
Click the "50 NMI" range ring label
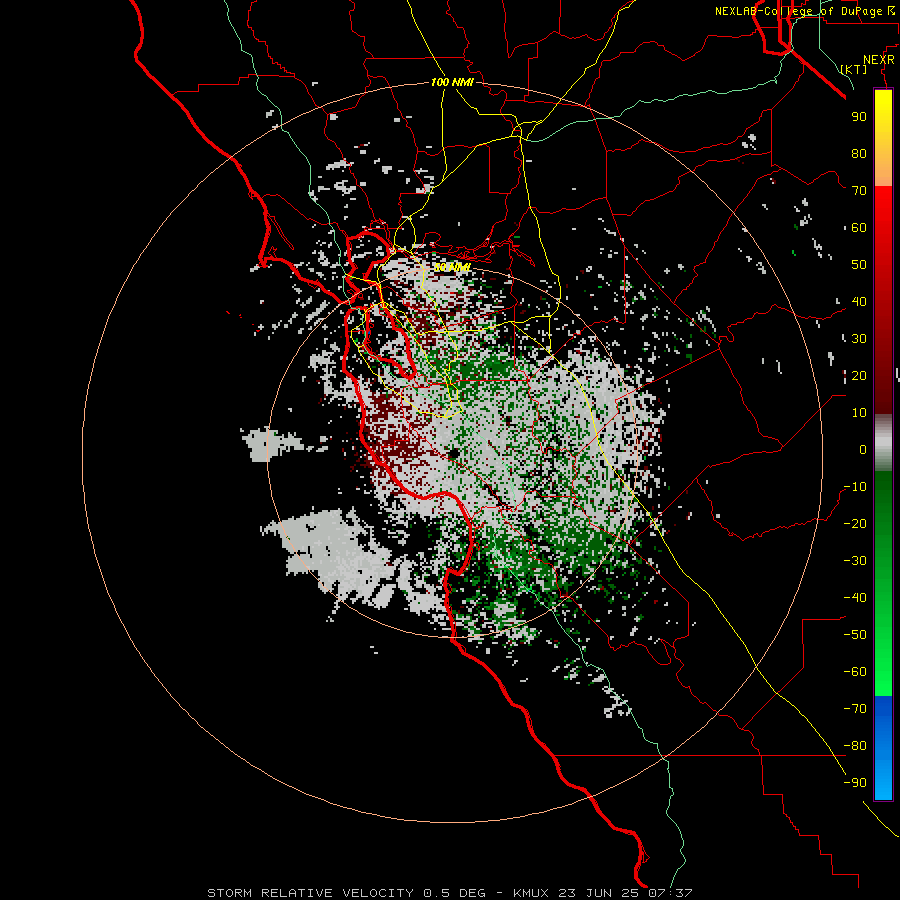[x=452, y=267]
